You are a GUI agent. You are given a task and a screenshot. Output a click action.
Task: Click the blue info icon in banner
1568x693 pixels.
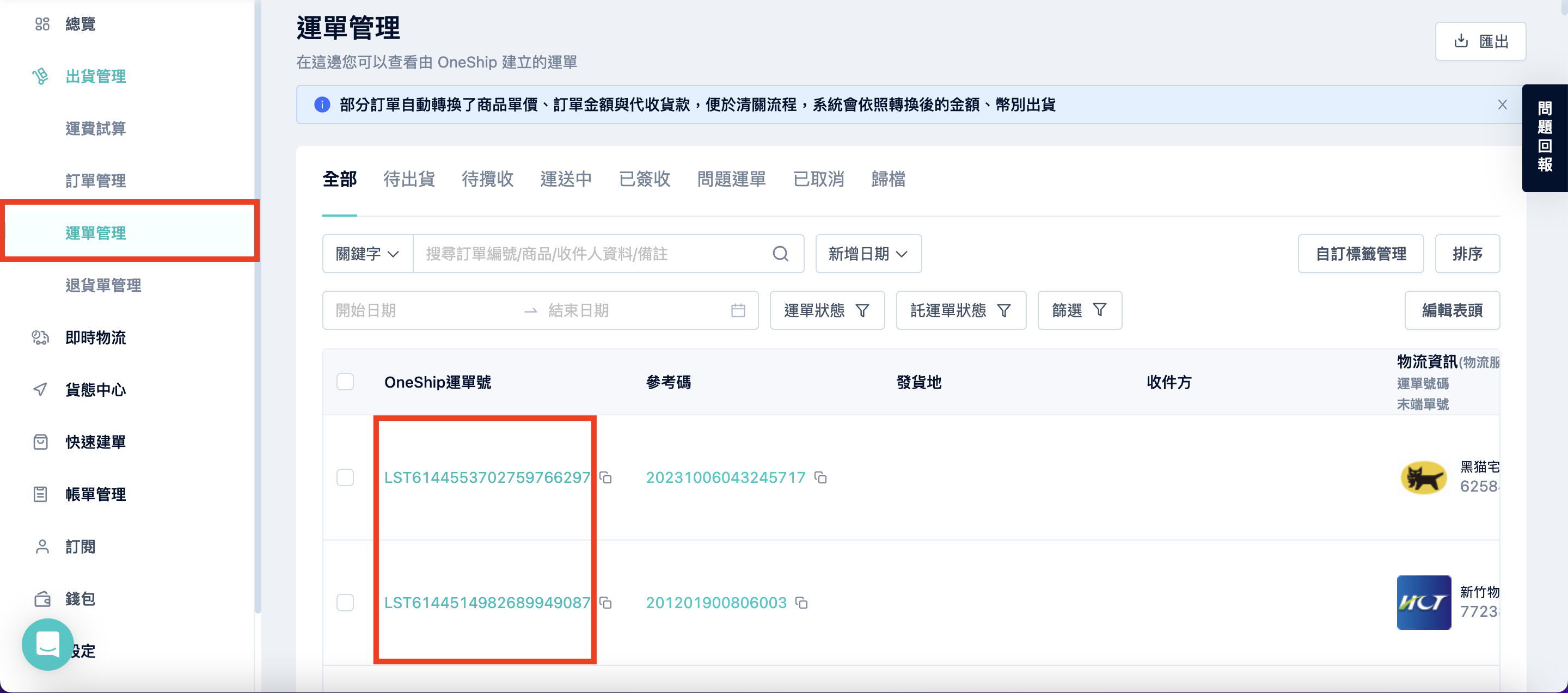322,105
